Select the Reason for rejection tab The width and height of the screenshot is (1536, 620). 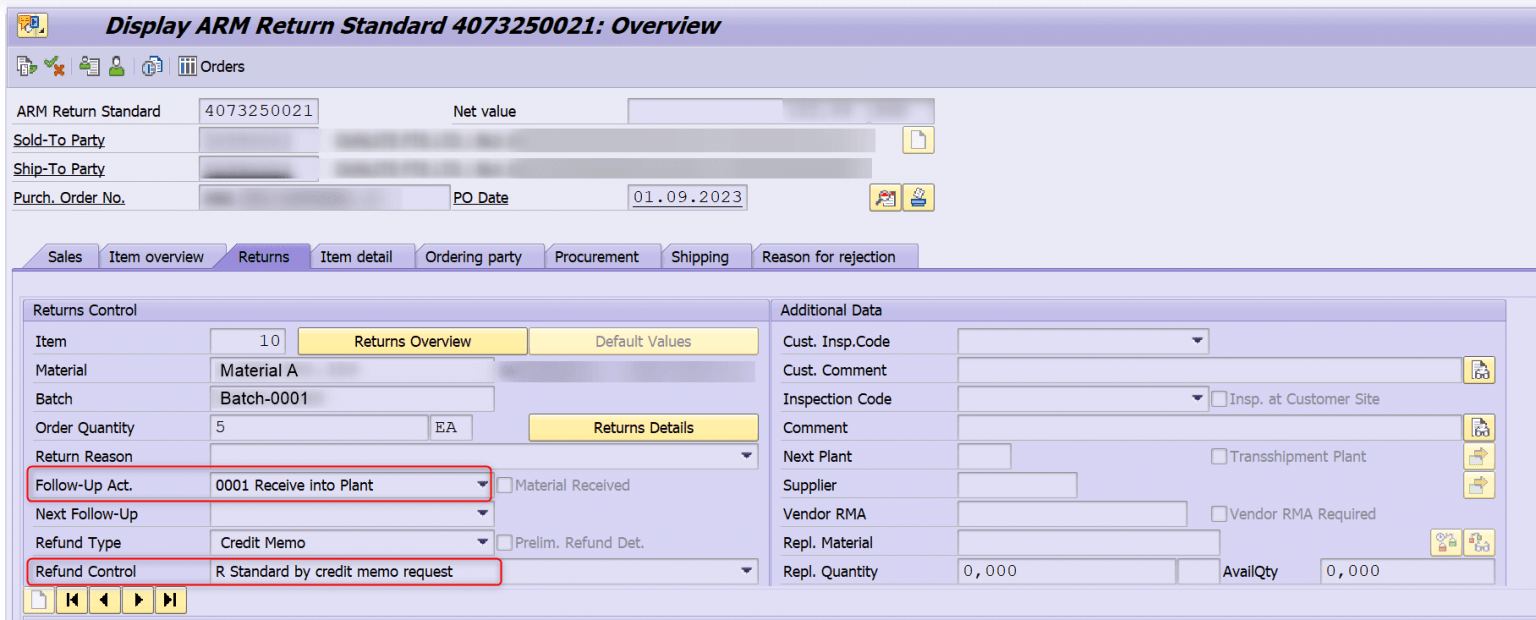click(x=835, y=256)
